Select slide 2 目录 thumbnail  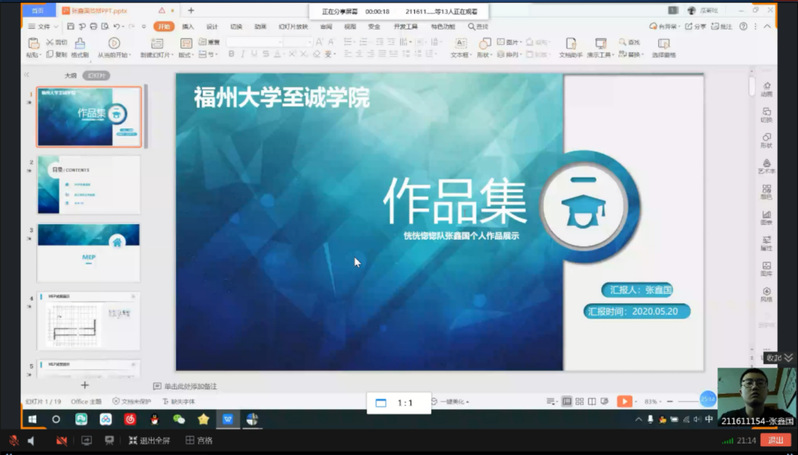point(89,184)
